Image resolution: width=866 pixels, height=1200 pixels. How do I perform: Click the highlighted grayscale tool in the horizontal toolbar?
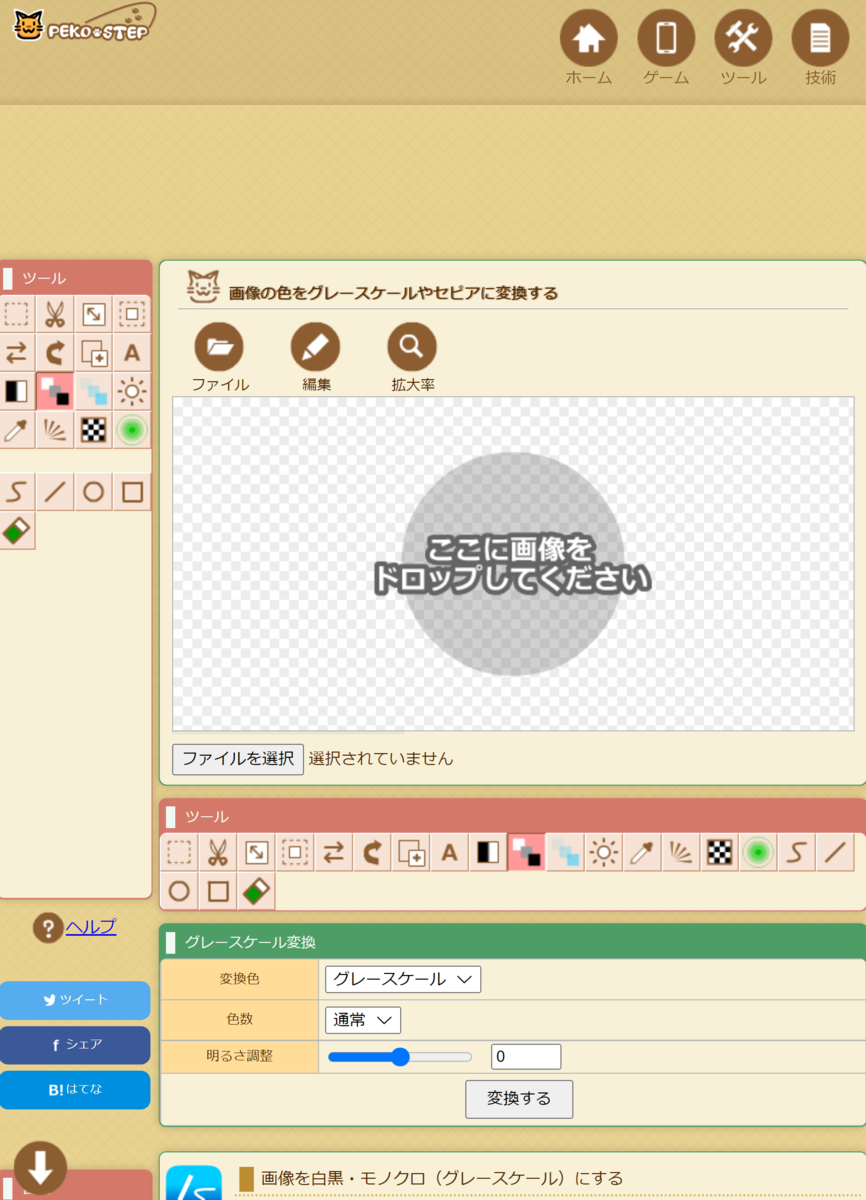(x=527, y=852)
